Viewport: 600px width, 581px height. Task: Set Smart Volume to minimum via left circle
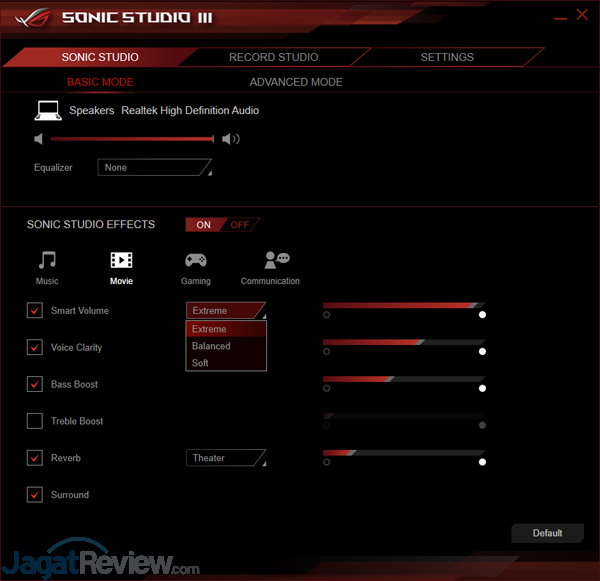[326, 315]
